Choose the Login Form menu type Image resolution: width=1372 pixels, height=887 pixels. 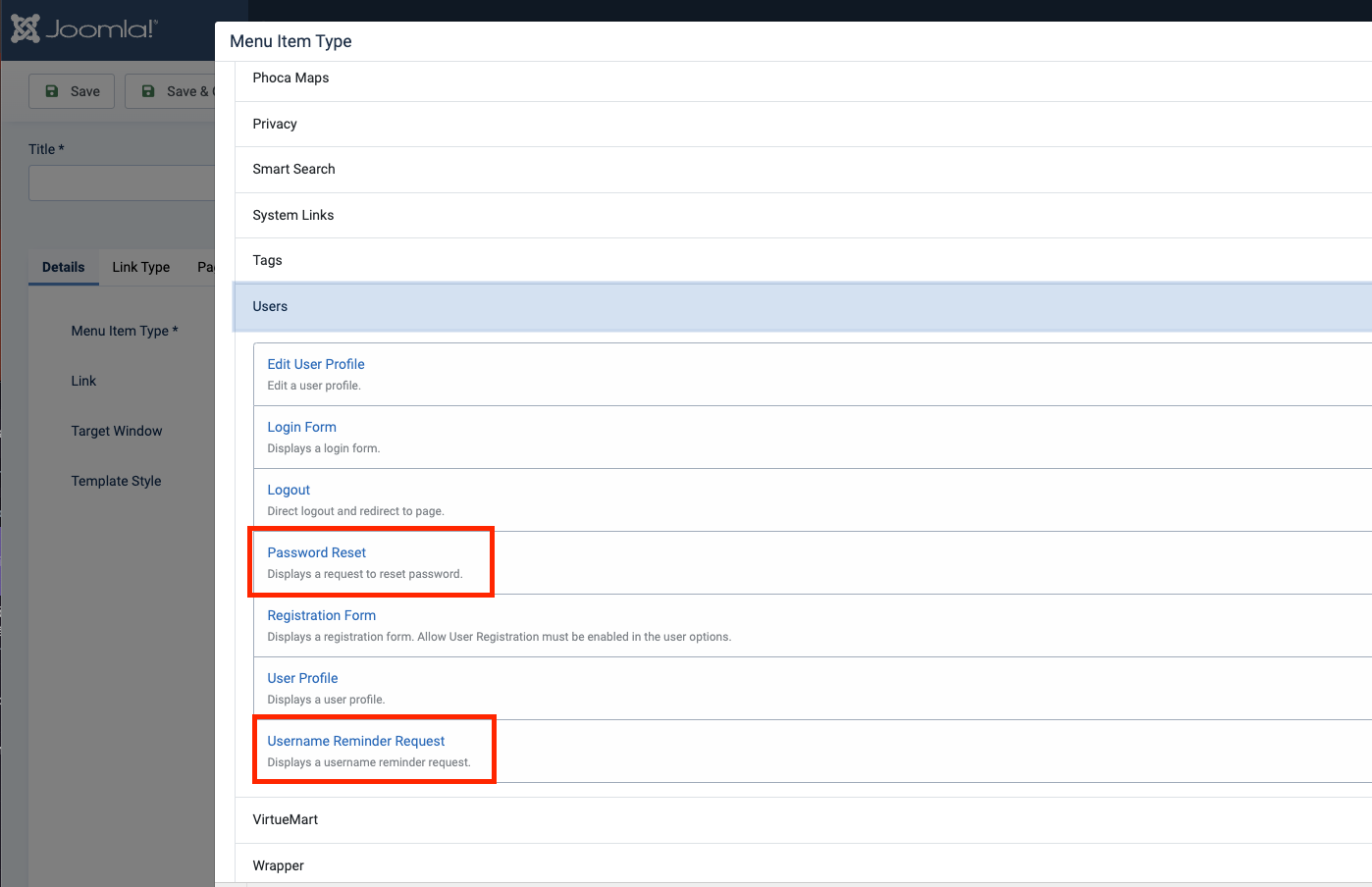tap(302, 427)
